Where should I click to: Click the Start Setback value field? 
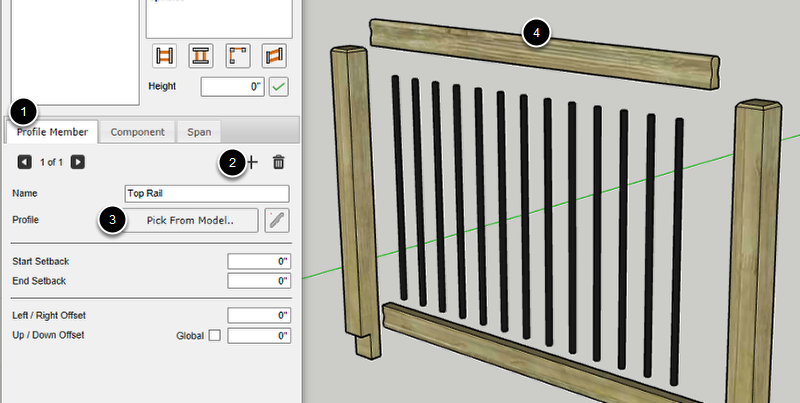click(259, 262)
